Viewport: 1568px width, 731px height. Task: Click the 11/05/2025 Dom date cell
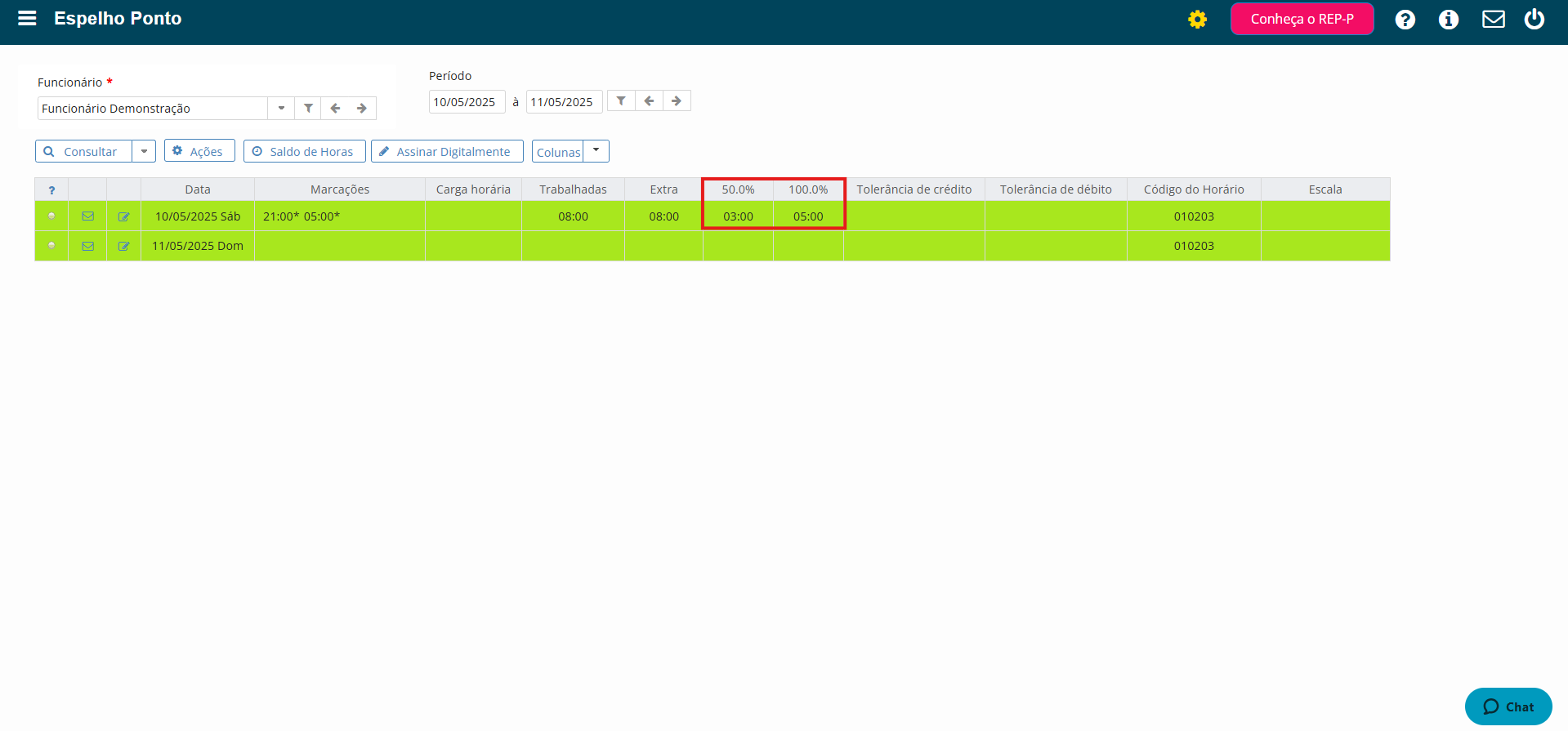pos(198,246)
